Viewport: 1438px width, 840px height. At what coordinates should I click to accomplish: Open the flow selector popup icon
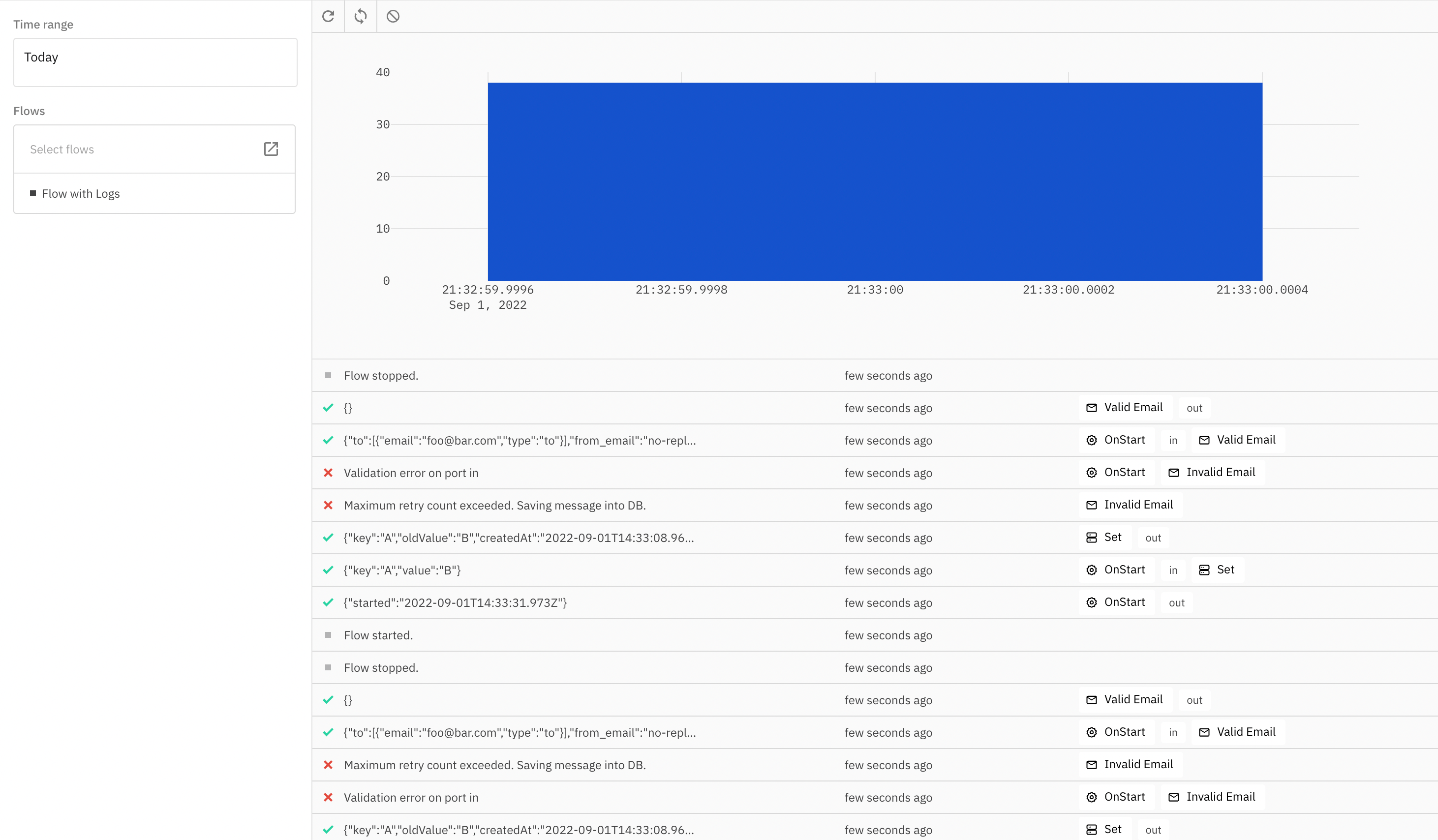tap(271, 150)
